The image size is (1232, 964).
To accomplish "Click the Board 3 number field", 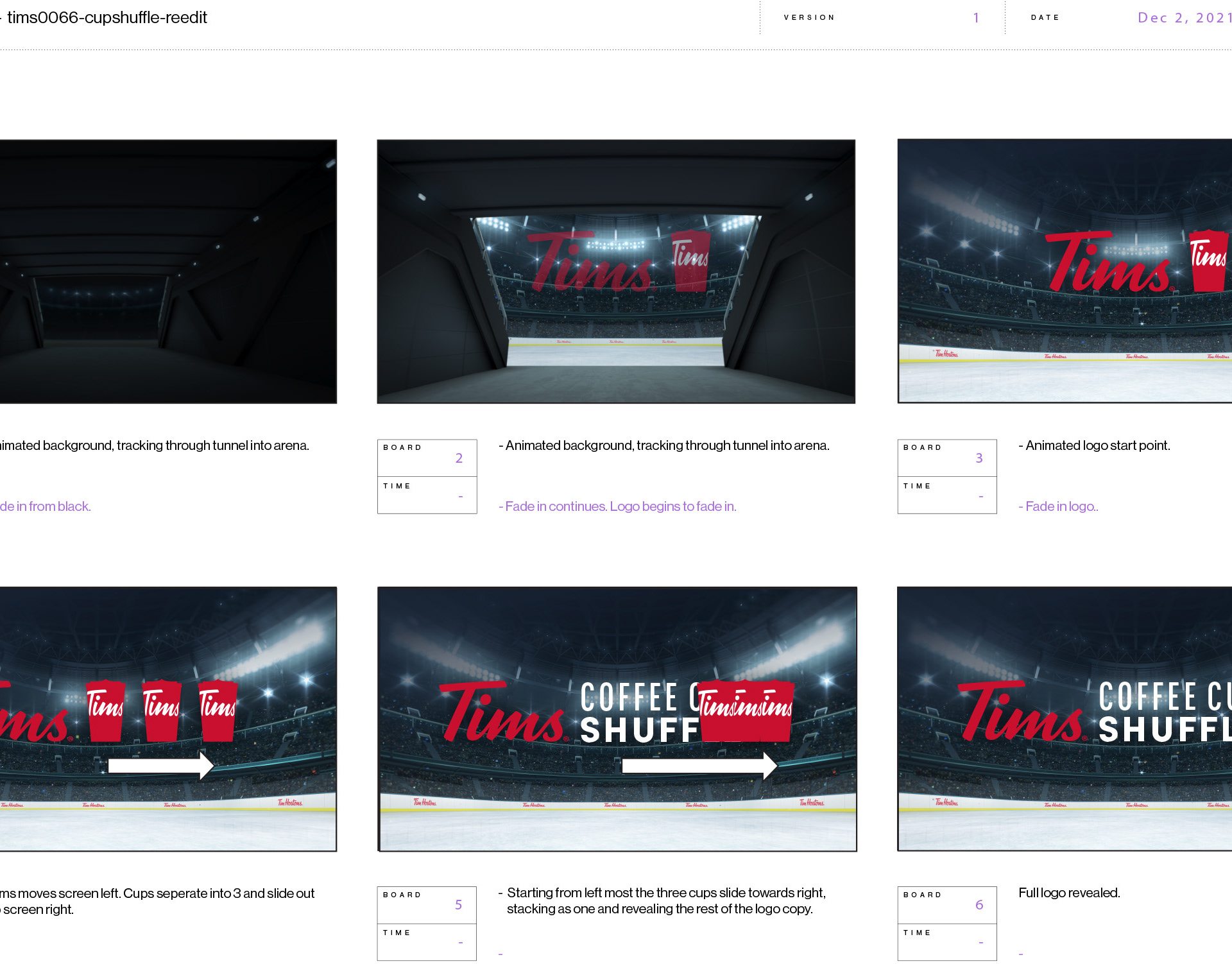I will coord(979,458).
